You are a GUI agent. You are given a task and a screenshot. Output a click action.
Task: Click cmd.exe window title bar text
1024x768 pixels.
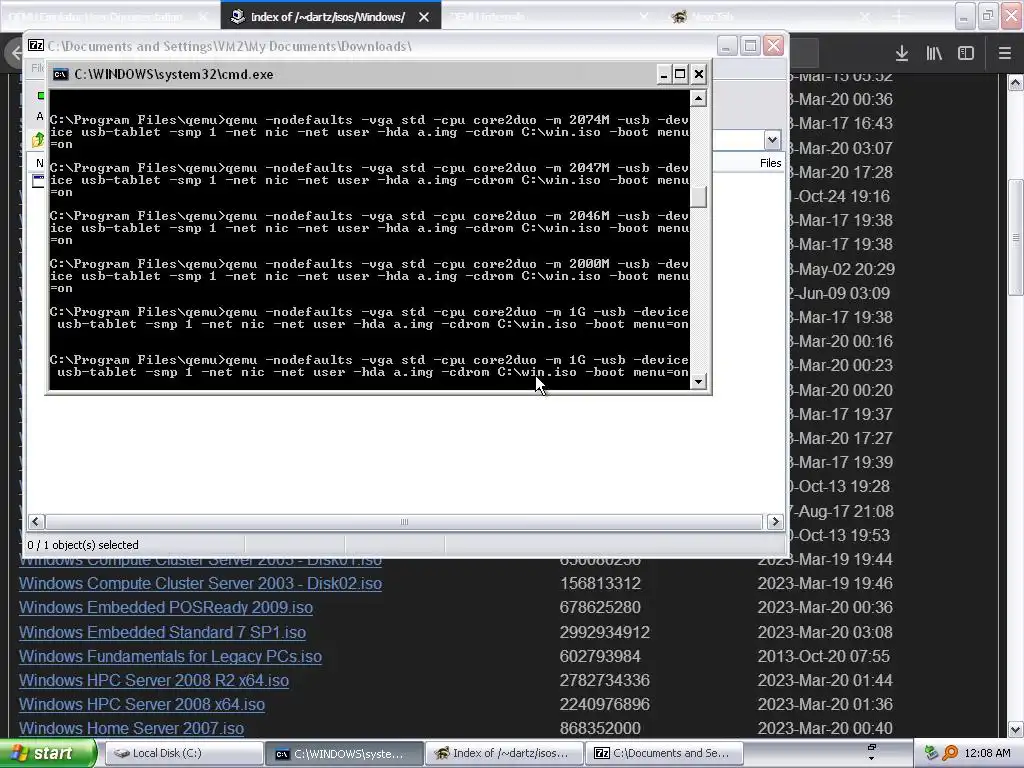[x=174, y=74]
